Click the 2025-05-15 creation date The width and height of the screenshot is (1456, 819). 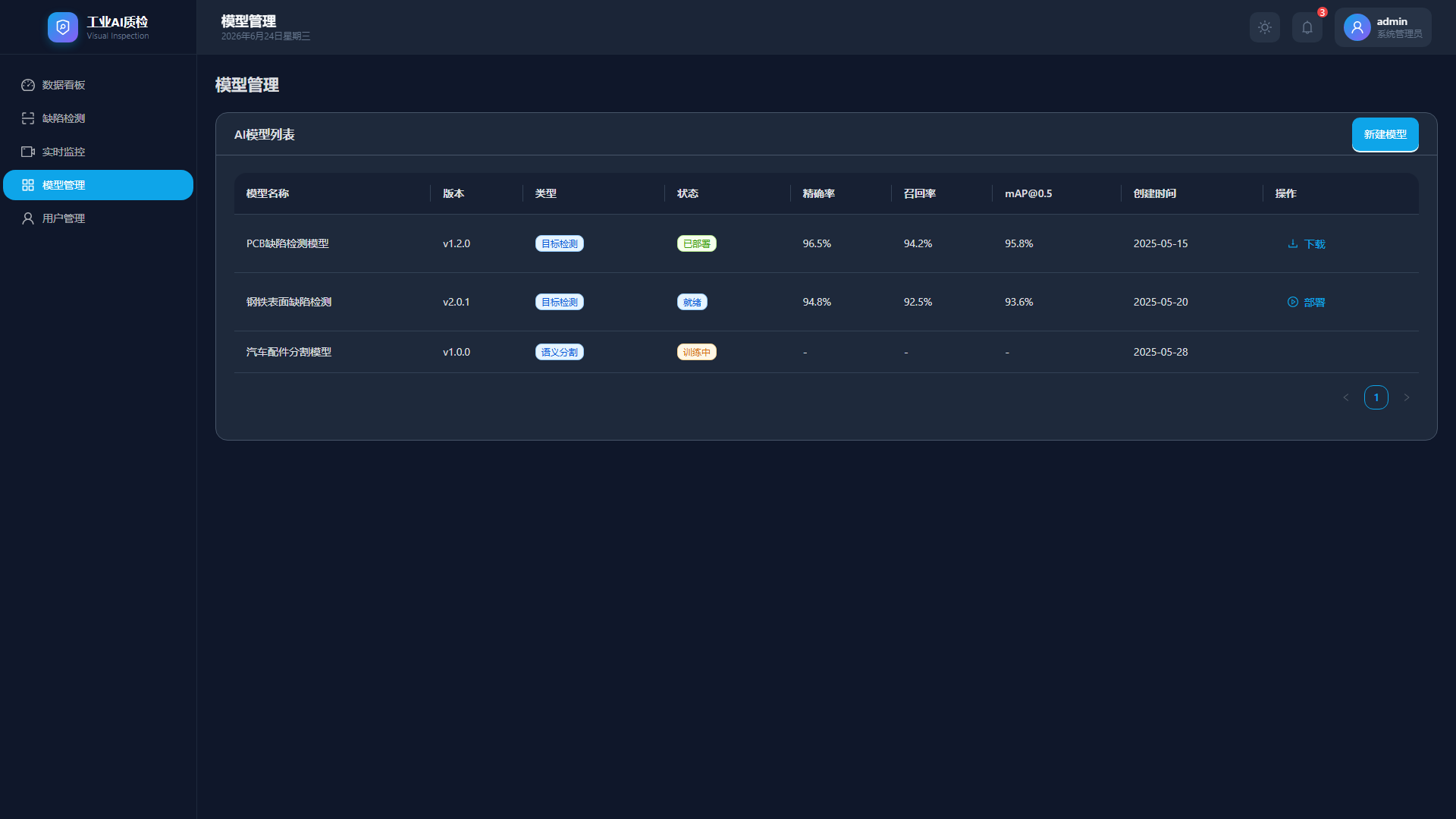click(x=1161, y=243)
